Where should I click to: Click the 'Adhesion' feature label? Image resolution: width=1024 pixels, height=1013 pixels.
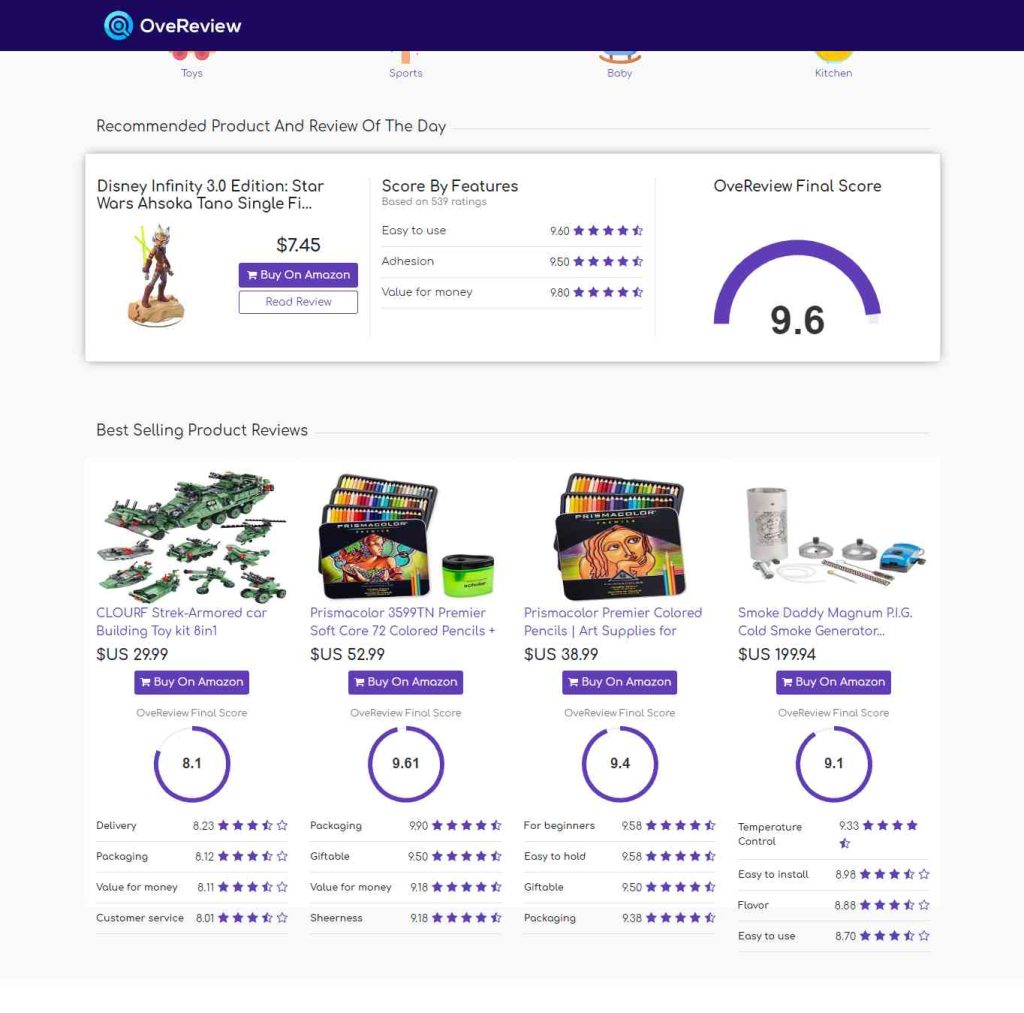[x=408, y=261]
